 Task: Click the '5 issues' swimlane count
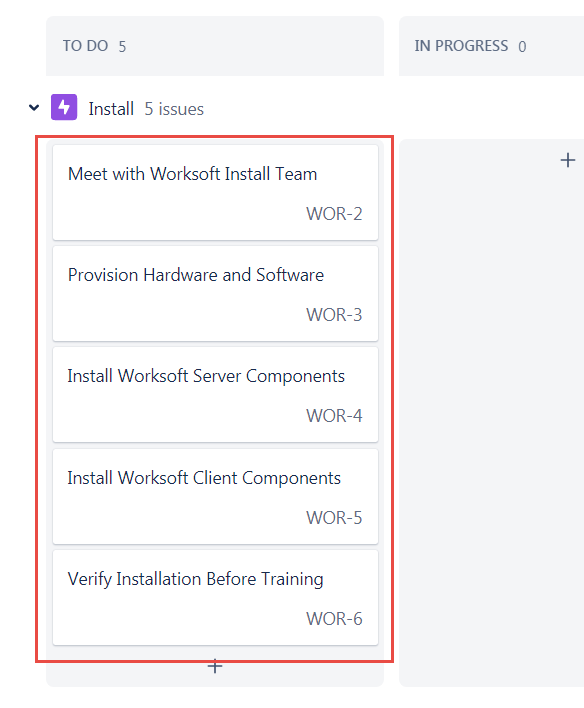coord(174,109)
